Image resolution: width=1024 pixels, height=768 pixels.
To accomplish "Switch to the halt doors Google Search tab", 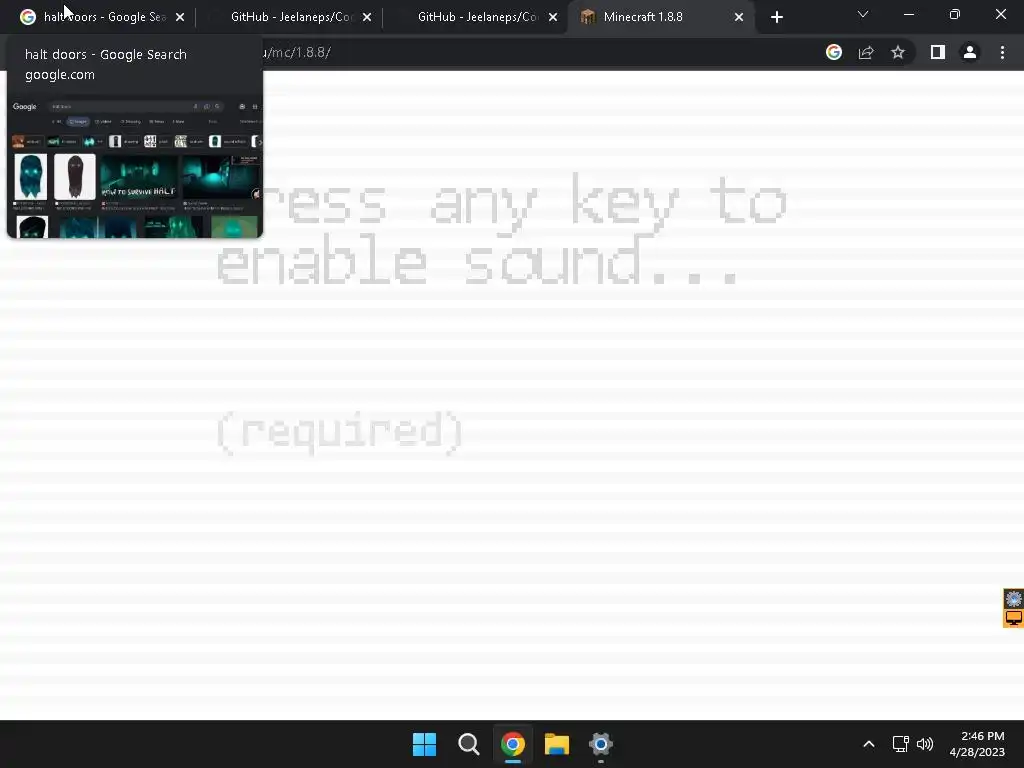I will (97, 17).
